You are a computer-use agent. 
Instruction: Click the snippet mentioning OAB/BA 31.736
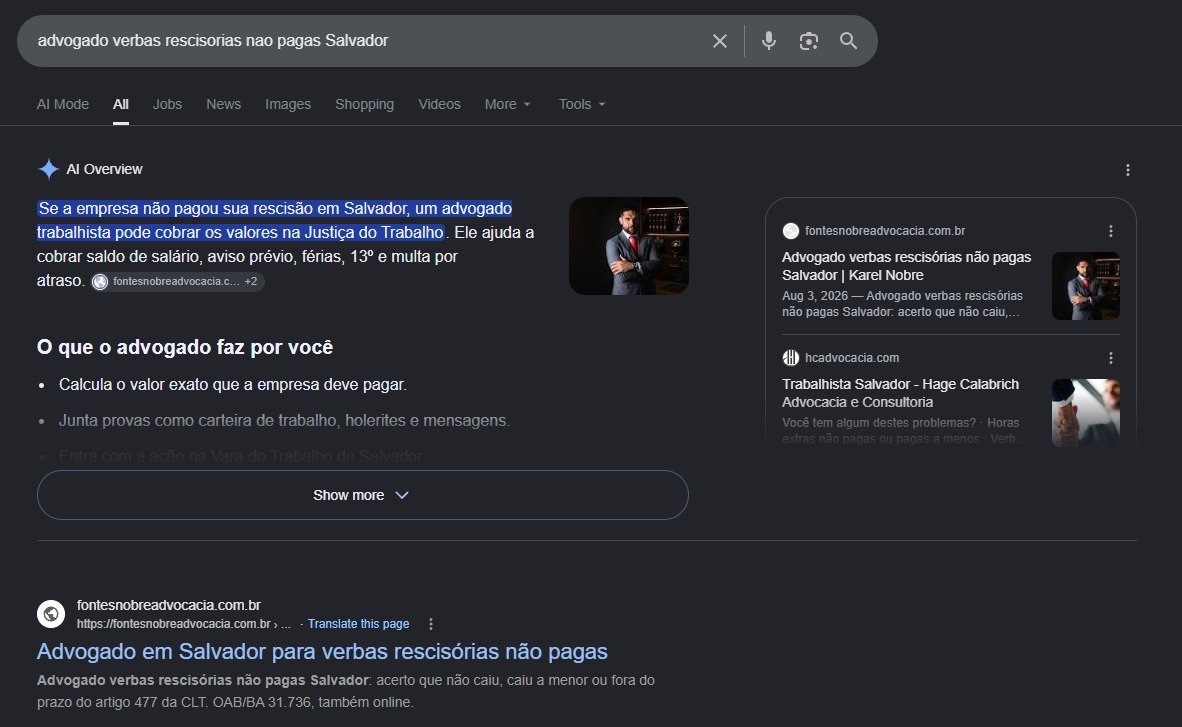click(345, 691)
